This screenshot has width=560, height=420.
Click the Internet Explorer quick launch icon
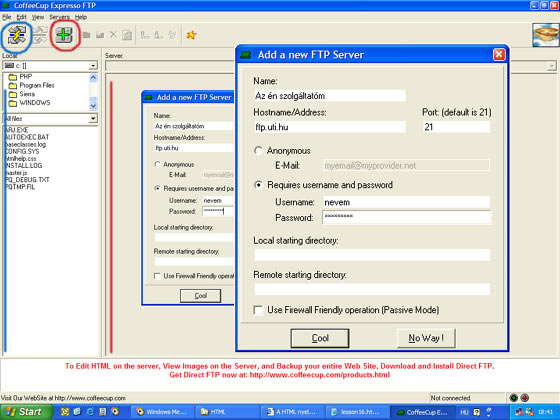(90, 412)
